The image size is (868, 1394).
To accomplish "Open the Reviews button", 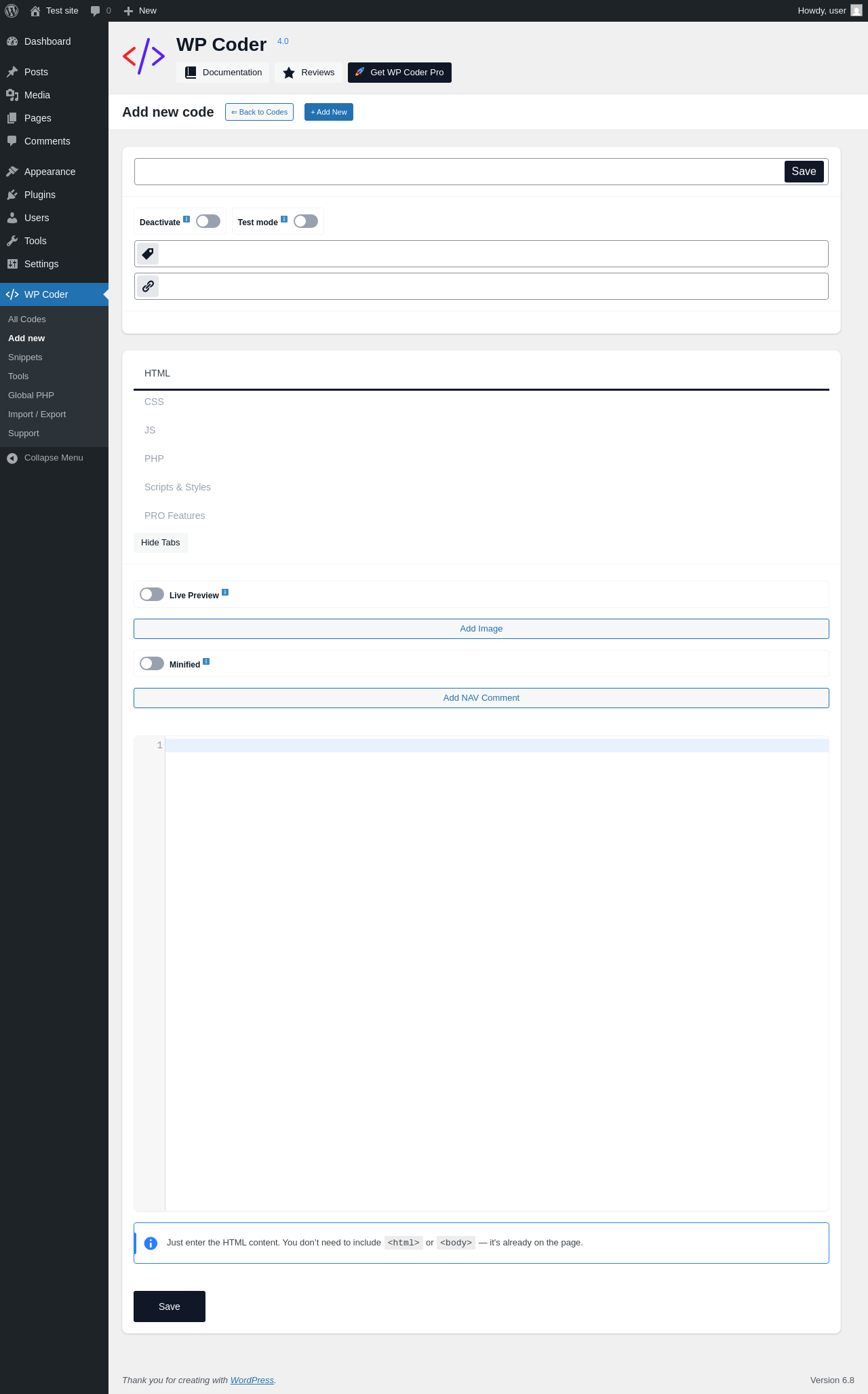I will click(308, 73).
